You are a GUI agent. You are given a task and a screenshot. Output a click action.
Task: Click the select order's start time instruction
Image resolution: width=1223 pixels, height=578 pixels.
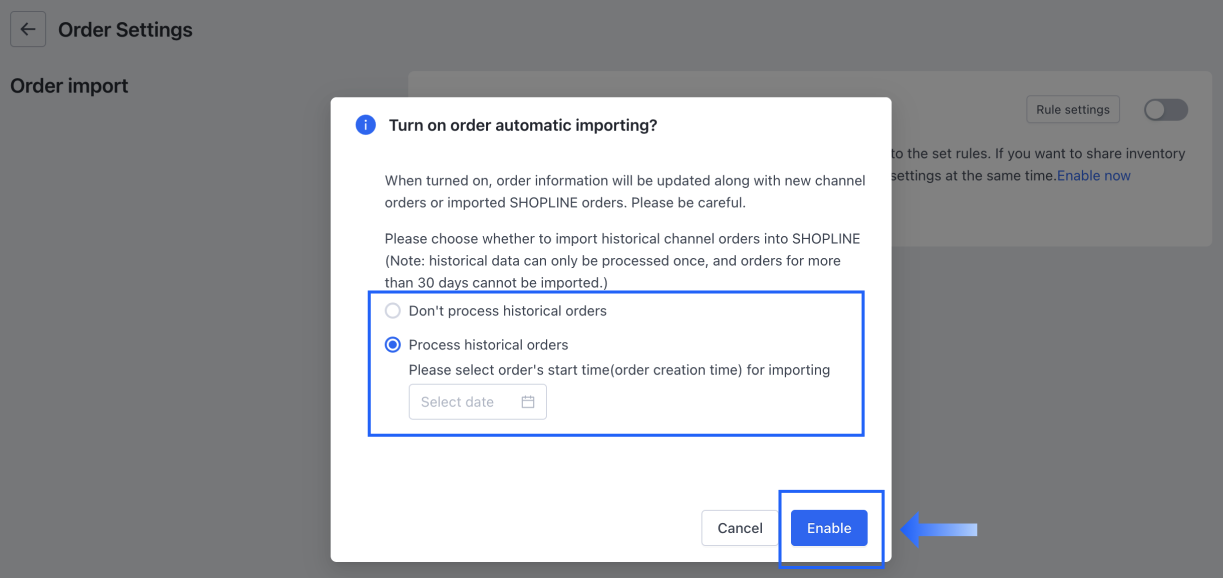[x=620, y=370]
